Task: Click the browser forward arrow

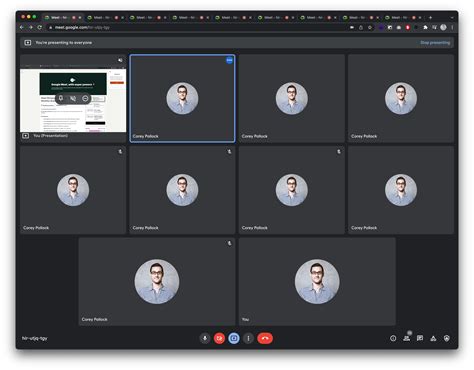Action: pyautogui.click(x=31, y=27)
